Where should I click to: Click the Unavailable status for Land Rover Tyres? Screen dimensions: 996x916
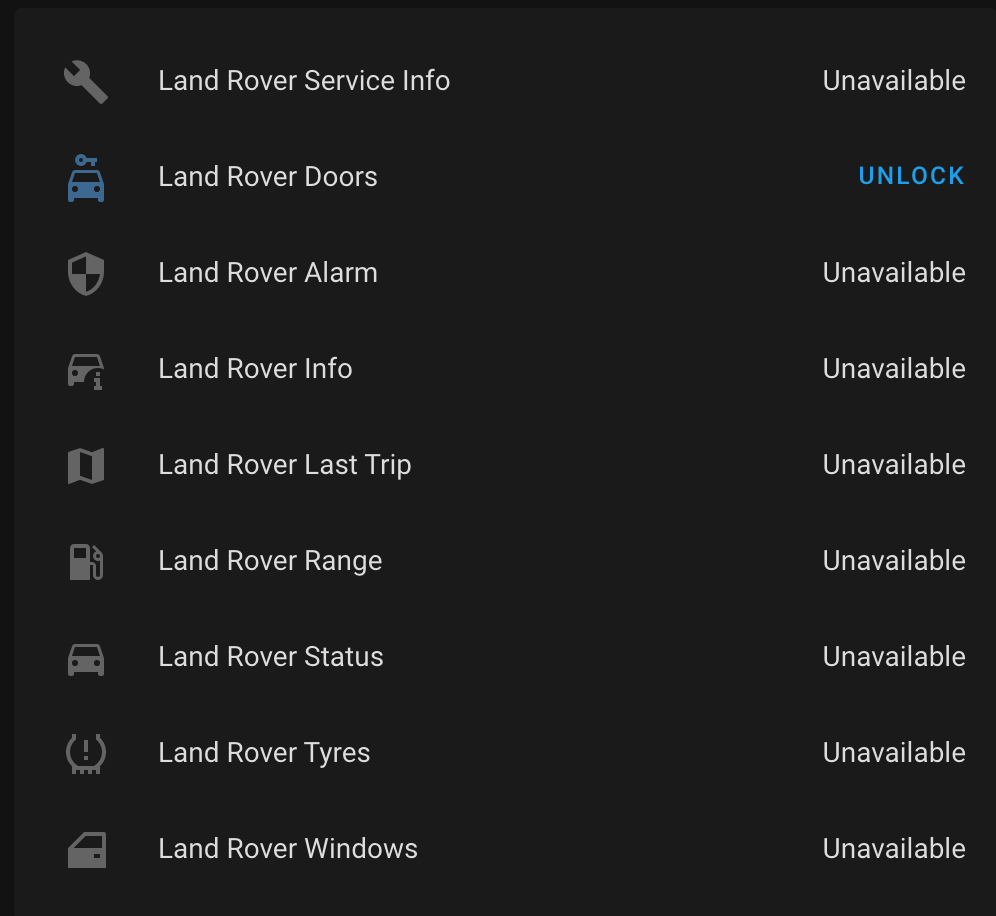click(893, 752)
